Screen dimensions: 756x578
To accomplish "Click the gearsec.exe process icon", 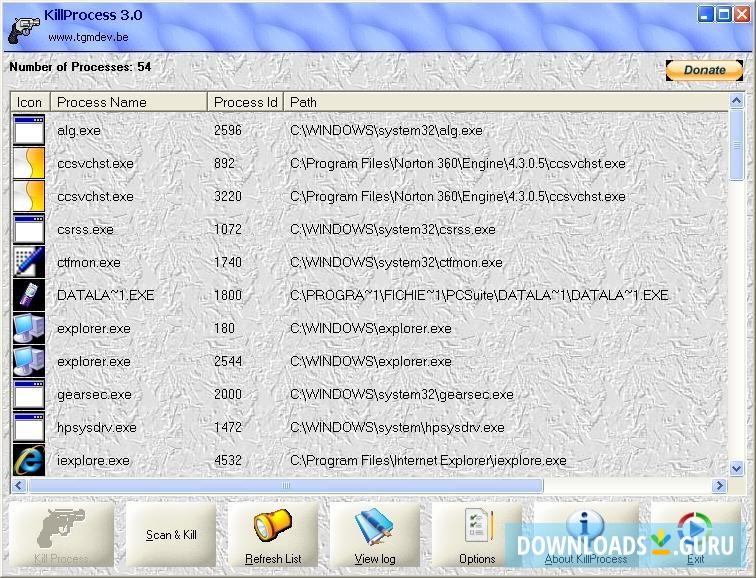I will coord(29,394).
